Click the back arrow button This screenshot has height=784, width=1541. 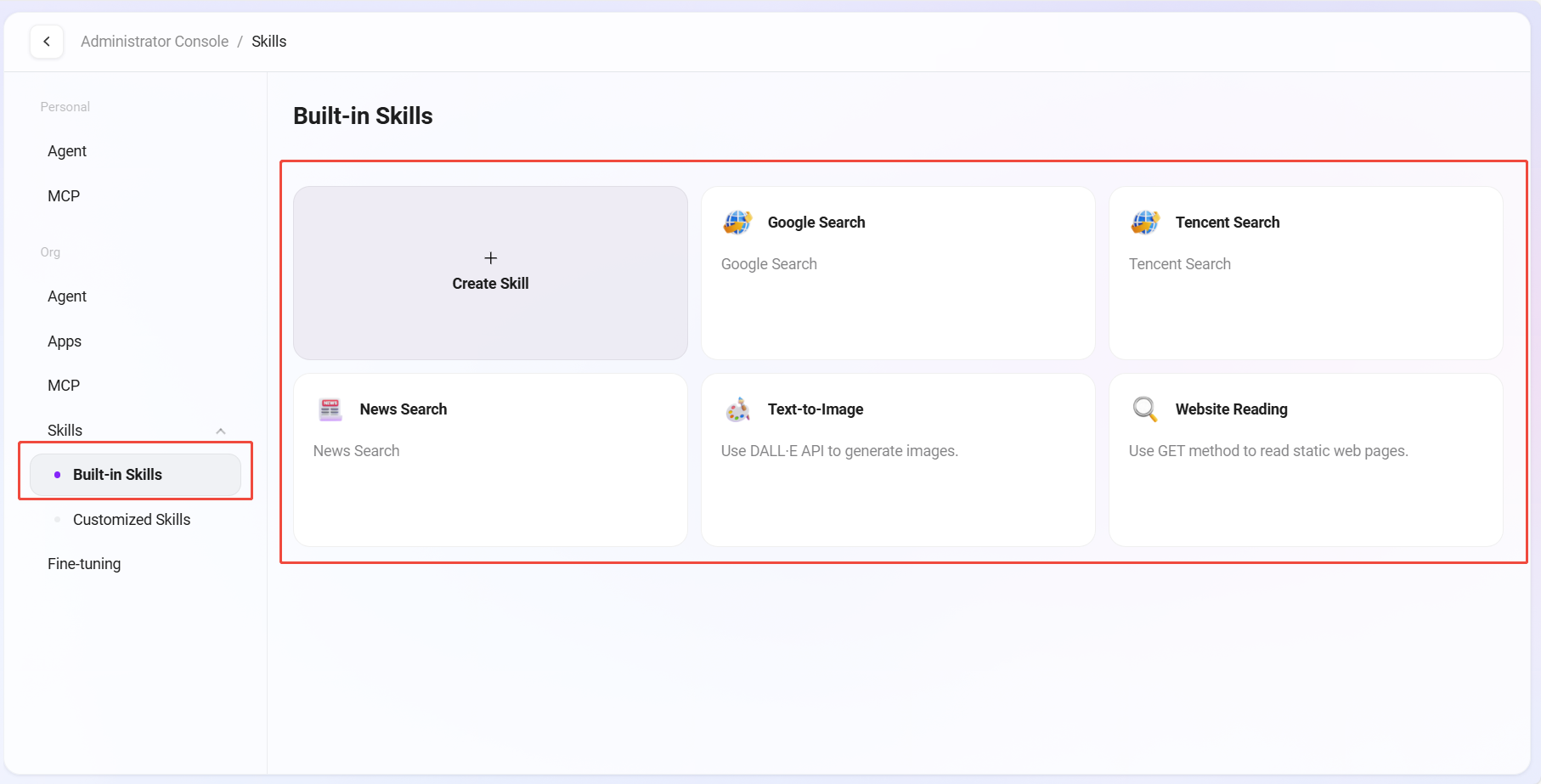(x=47, y=42)
